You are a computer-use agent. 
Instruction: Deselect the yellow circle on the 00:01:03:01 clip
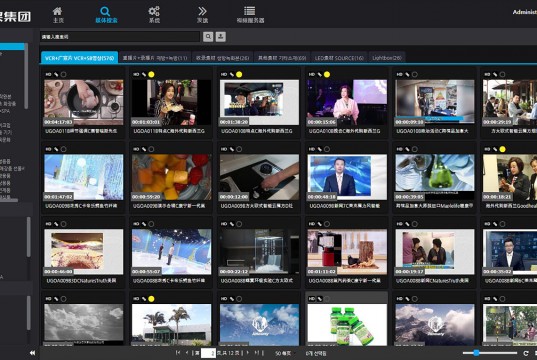point(151,74)
